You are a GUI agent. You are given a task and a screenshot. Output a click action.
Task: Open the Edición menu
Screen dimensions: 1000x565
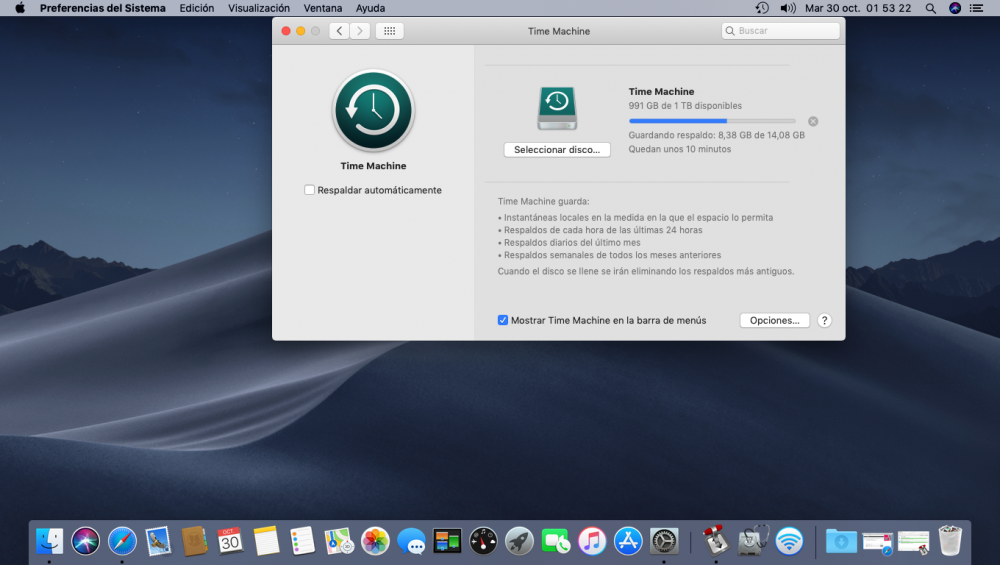click(196, 8)
